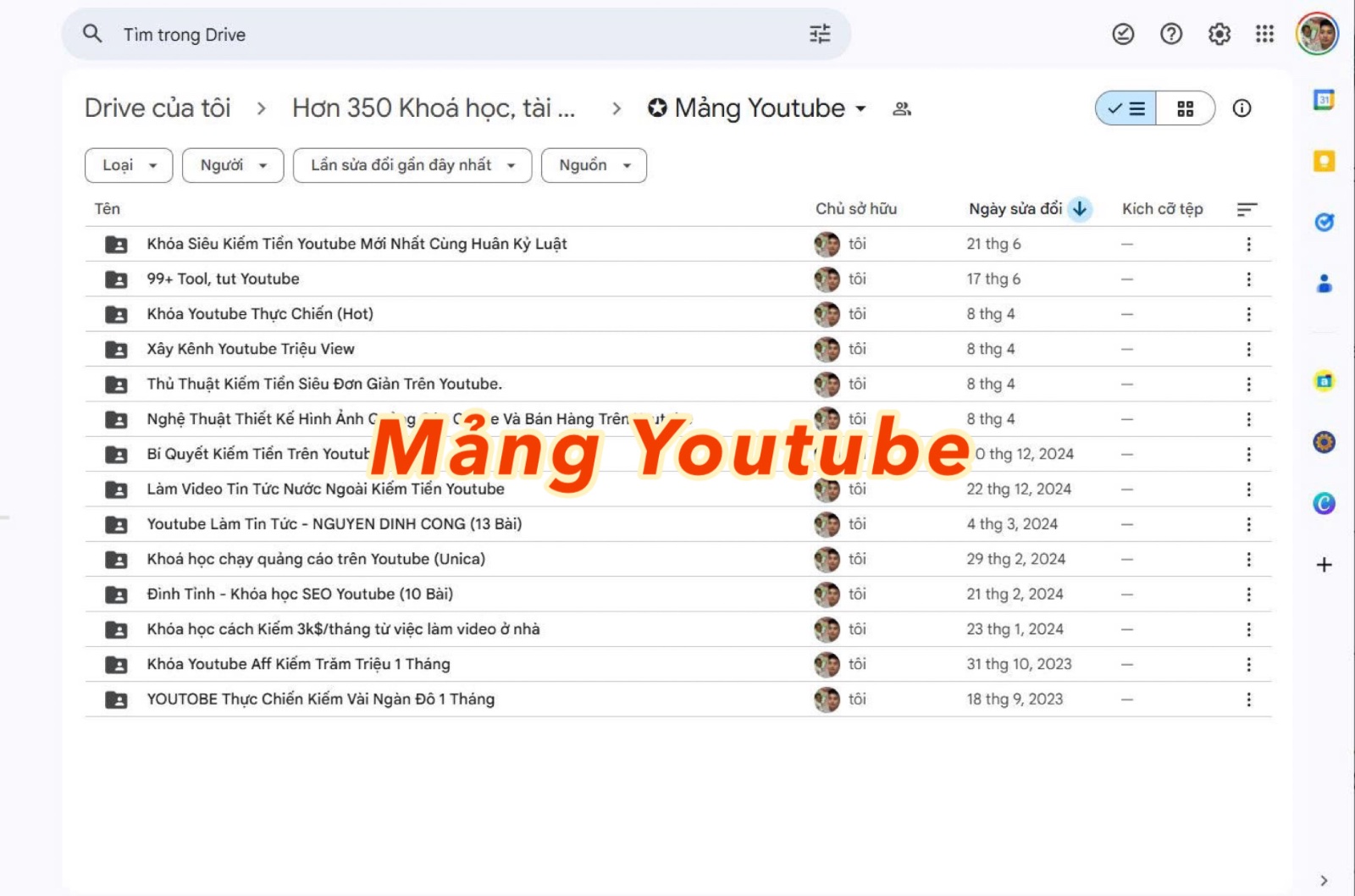Open Contacts side panel

point(1324,284)
